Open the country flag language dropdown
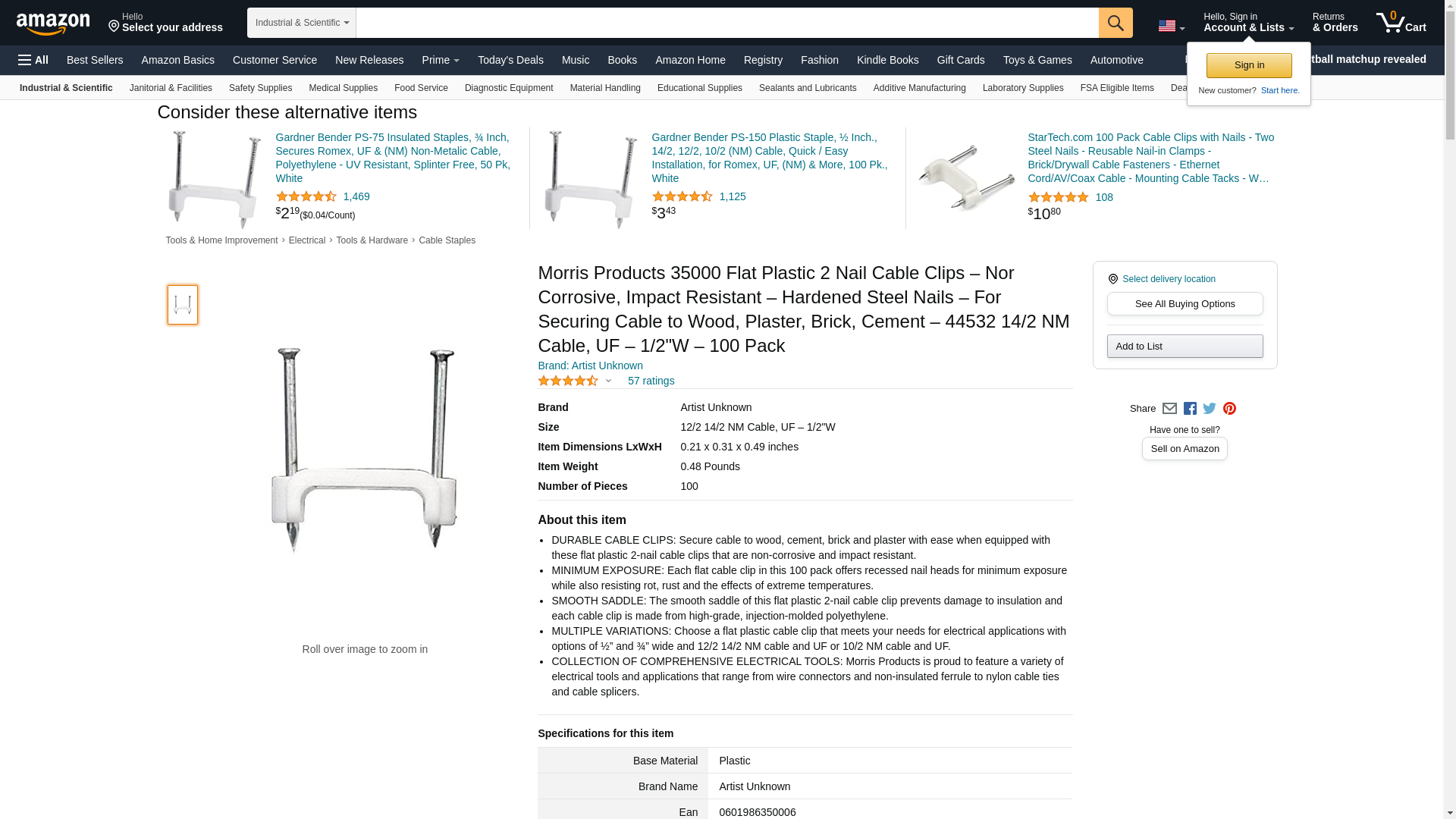This screenshot has height=819, width=1456. point(1171,26)
